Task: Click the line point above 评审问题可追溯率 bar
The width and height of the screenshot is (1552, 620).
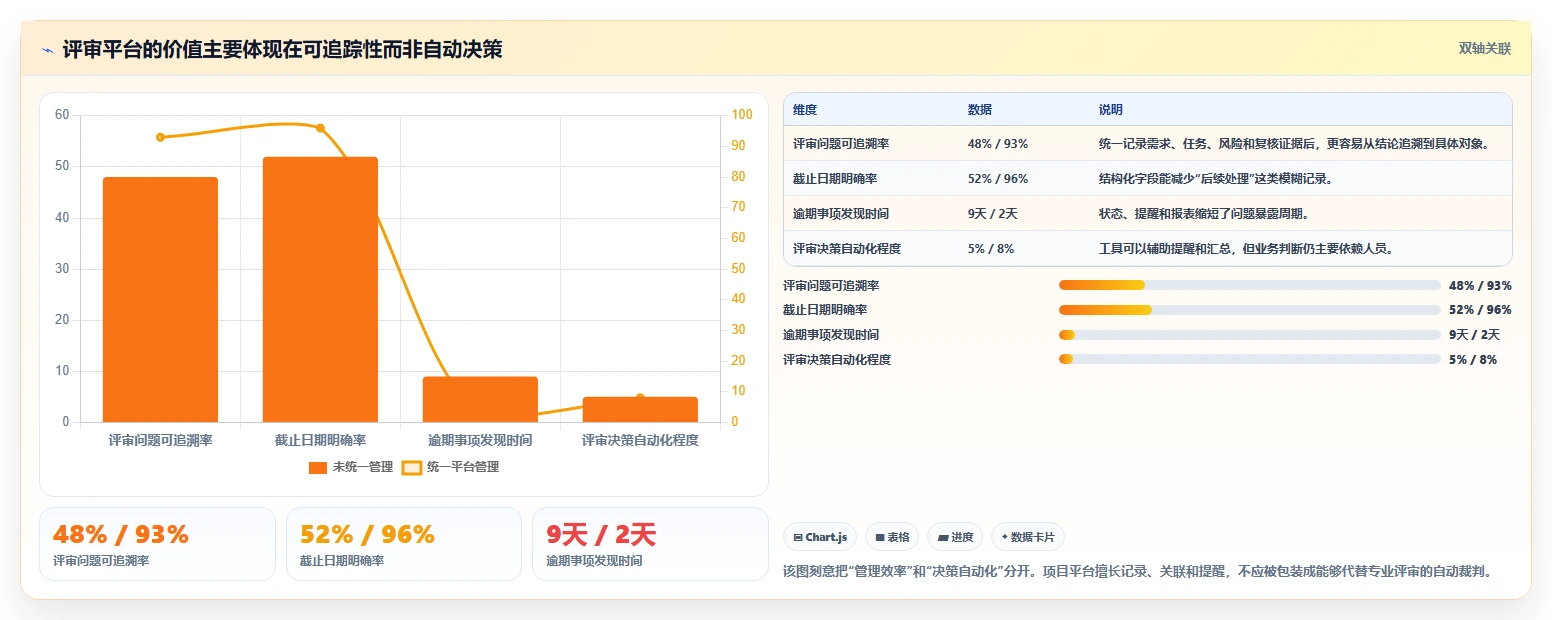Action: [x=160, y=137]
